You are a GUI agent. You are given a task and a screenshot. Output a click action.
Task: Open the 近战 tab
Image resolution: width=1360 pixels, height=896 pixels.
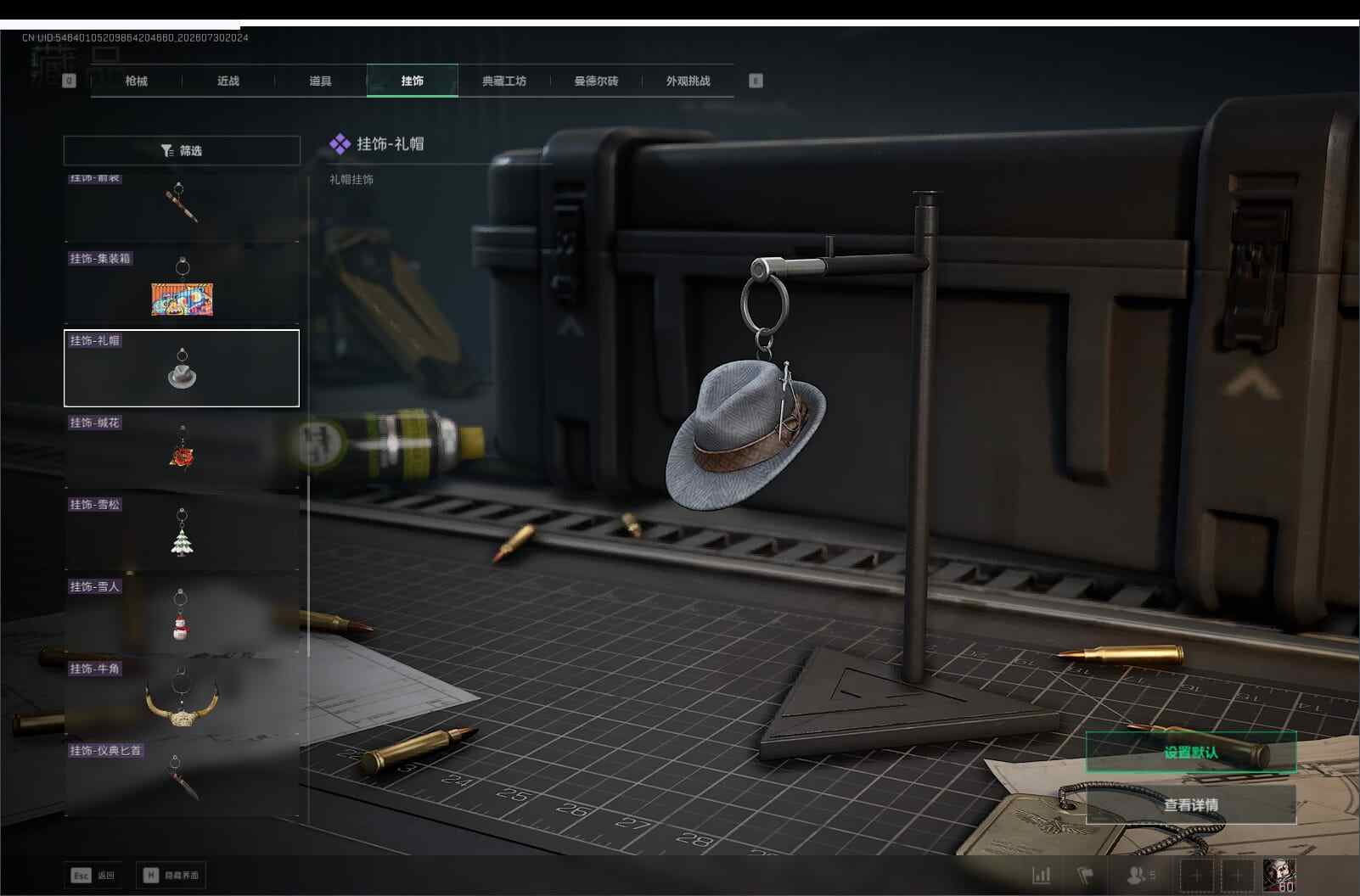click(x=228, y=81)
